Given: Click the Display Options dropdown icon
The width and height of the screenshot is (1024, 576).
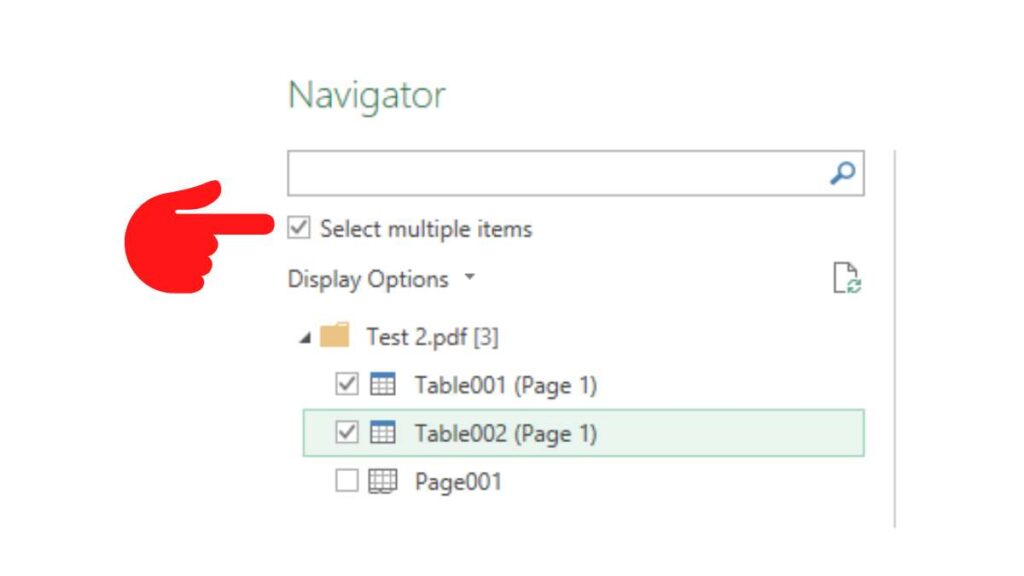Looking at the screenshot, I should point(472,278).
